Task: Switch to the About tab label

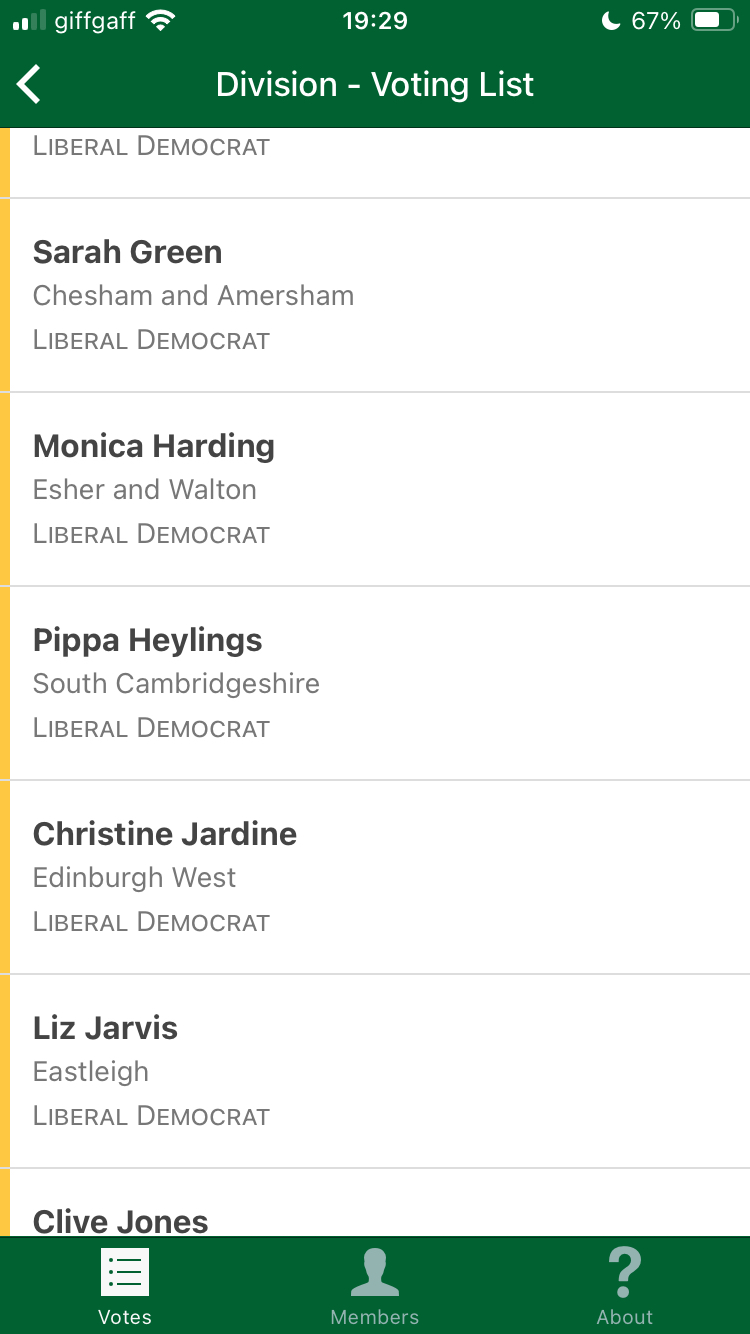Action: coord(624,1317)
